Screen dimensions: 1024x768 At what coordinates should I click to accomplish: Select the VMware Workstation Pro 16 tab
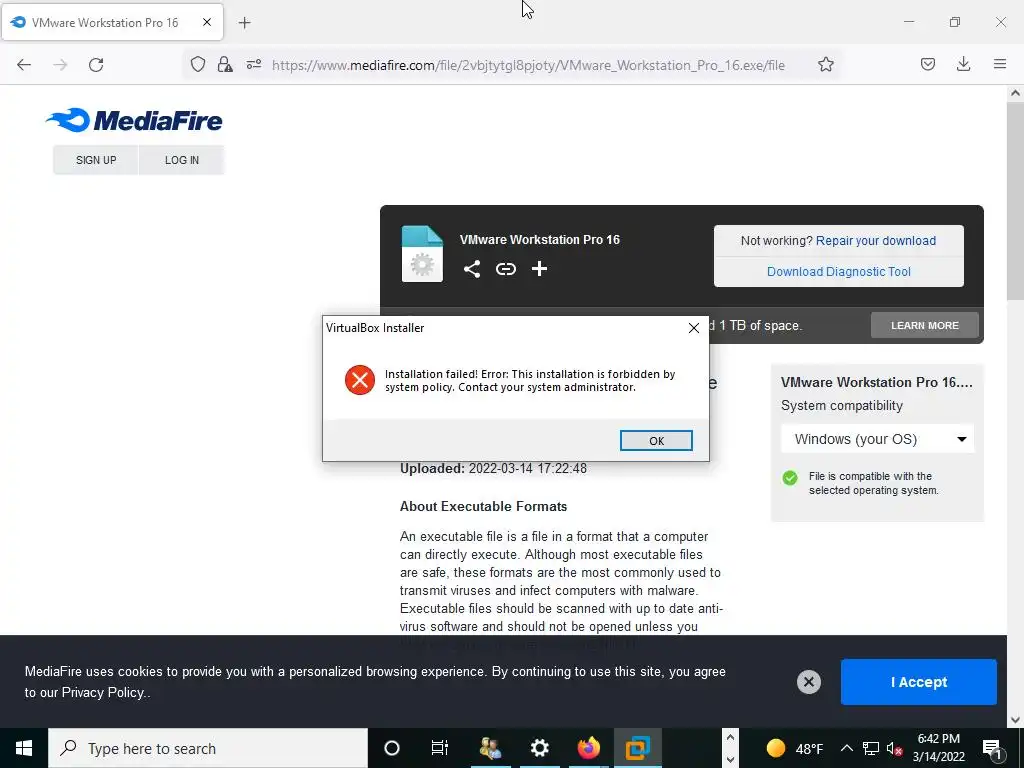[x=112, y=22]
